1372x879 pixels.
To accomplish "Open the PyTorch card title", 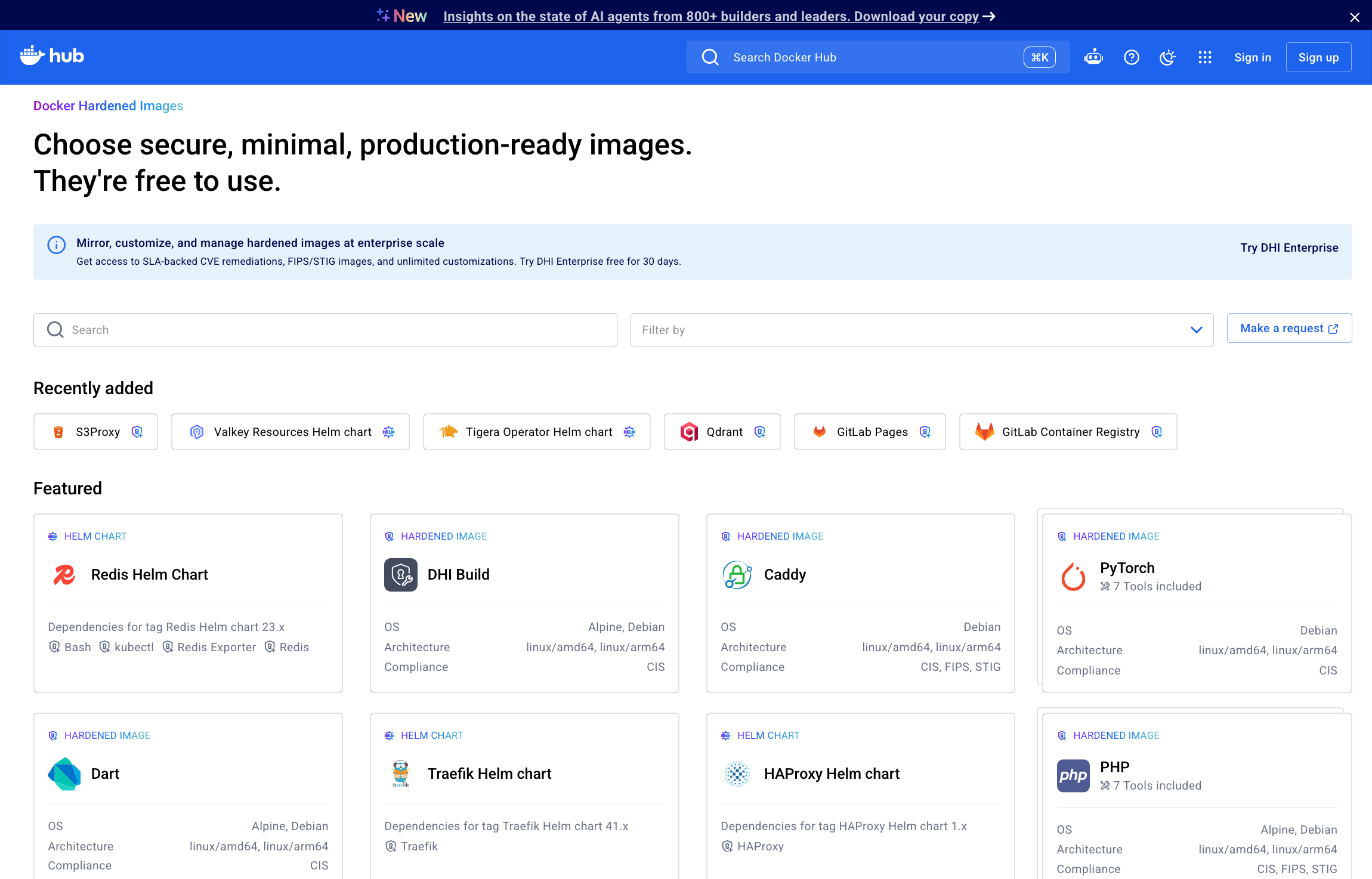I will click(x=1127, y=568).
